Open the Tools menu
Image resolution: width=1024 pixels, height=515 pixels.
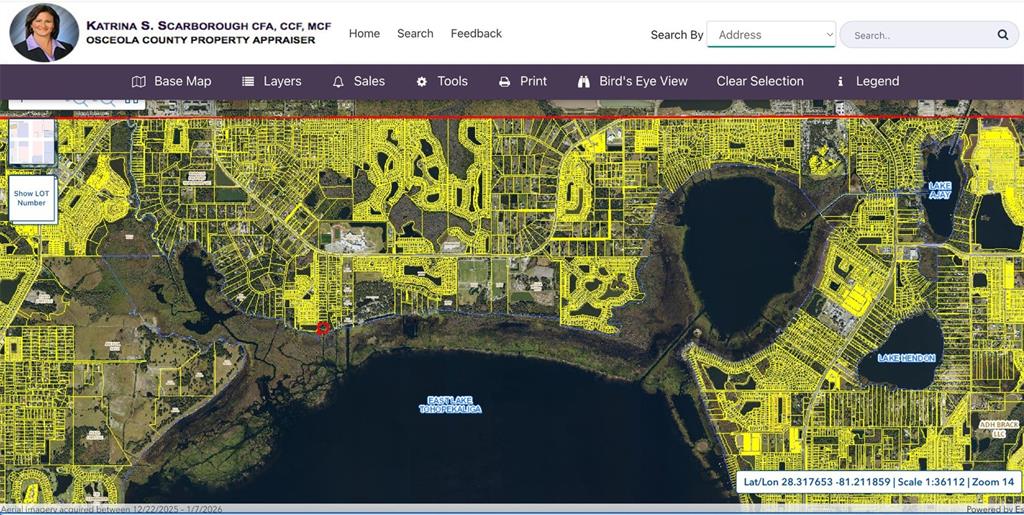442,82
